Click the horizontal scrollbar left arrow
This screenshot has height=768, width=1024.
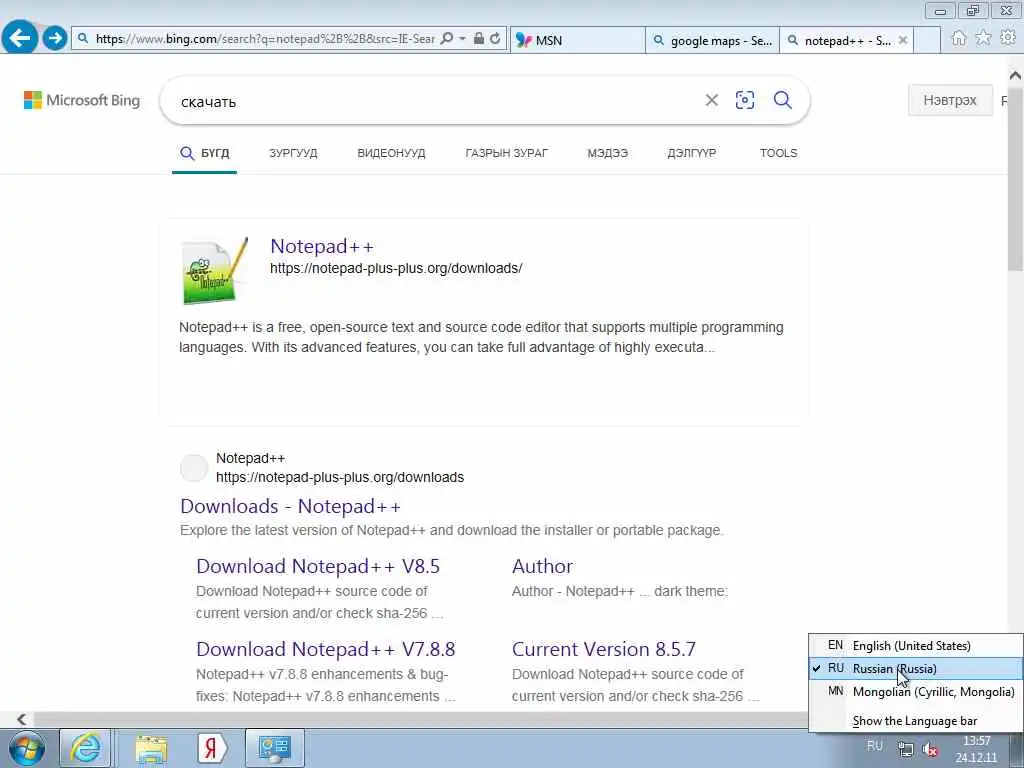point(22,719)
